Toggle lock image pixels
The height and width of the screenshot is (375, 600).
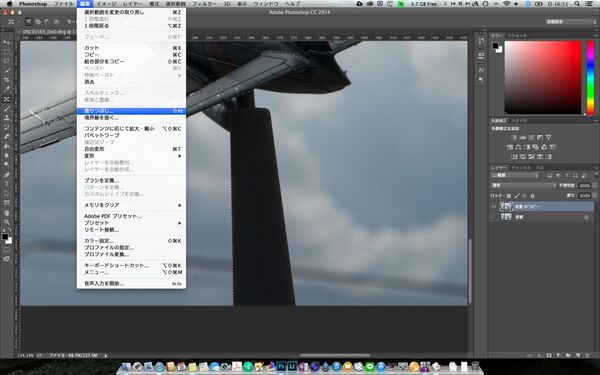pos(517,196)
